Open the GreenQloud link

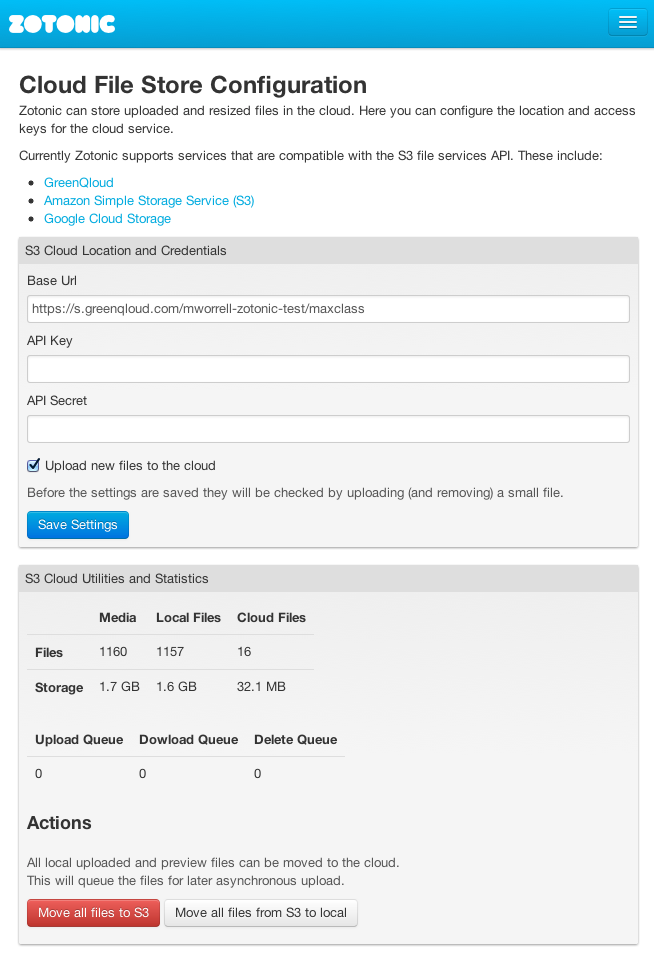pos(79,183)
